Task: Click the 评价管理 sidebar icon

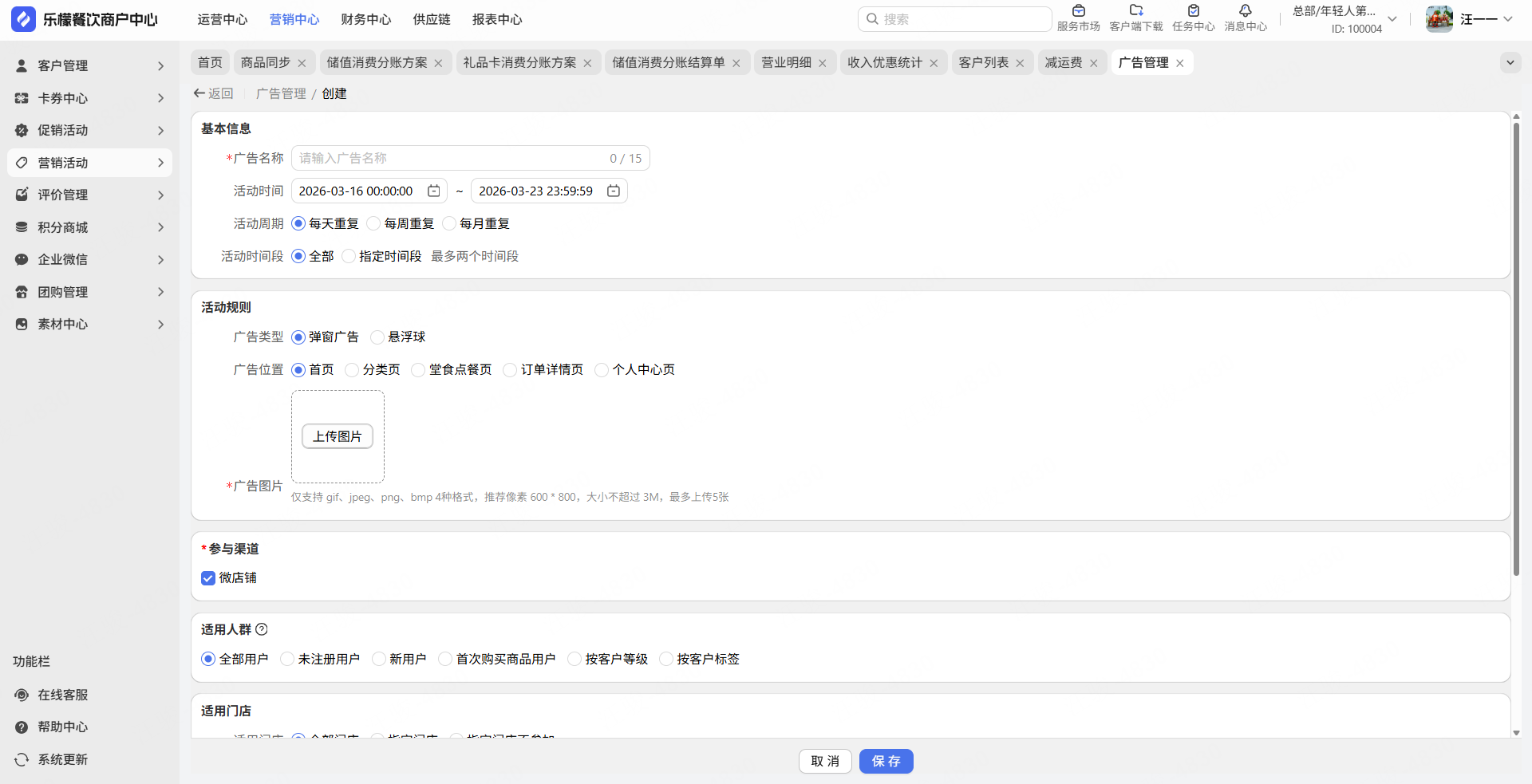Action: tap(22, 195)
